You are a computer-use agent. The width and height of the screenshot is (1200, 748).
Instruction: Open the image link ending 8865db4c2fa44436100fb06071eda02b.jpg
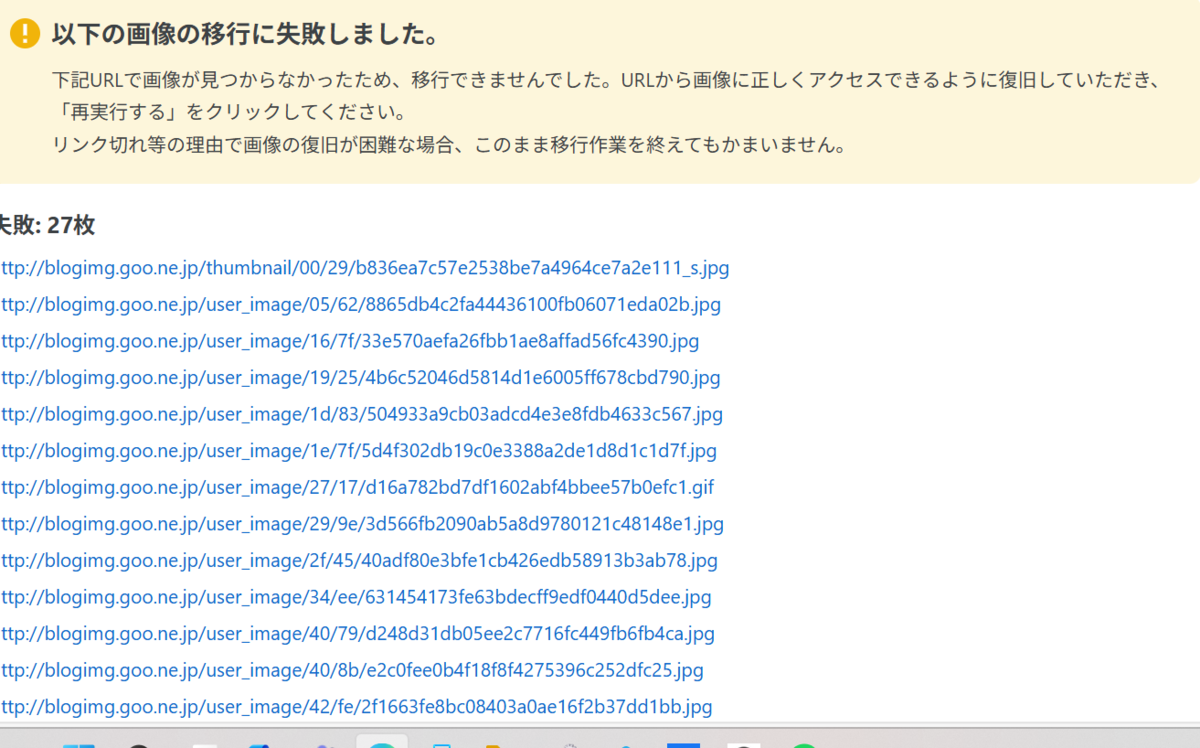point(360,304)
